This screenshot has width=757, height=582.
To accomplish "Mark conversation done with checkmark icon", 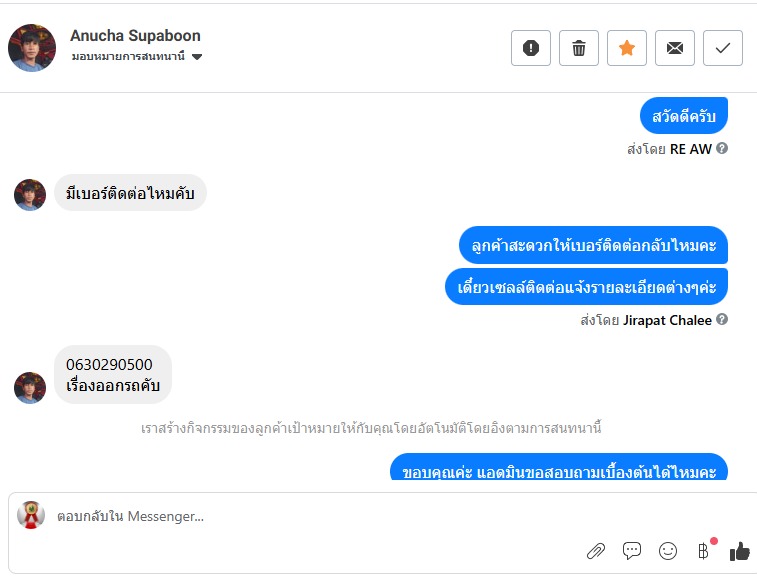I will click(723, 48).
